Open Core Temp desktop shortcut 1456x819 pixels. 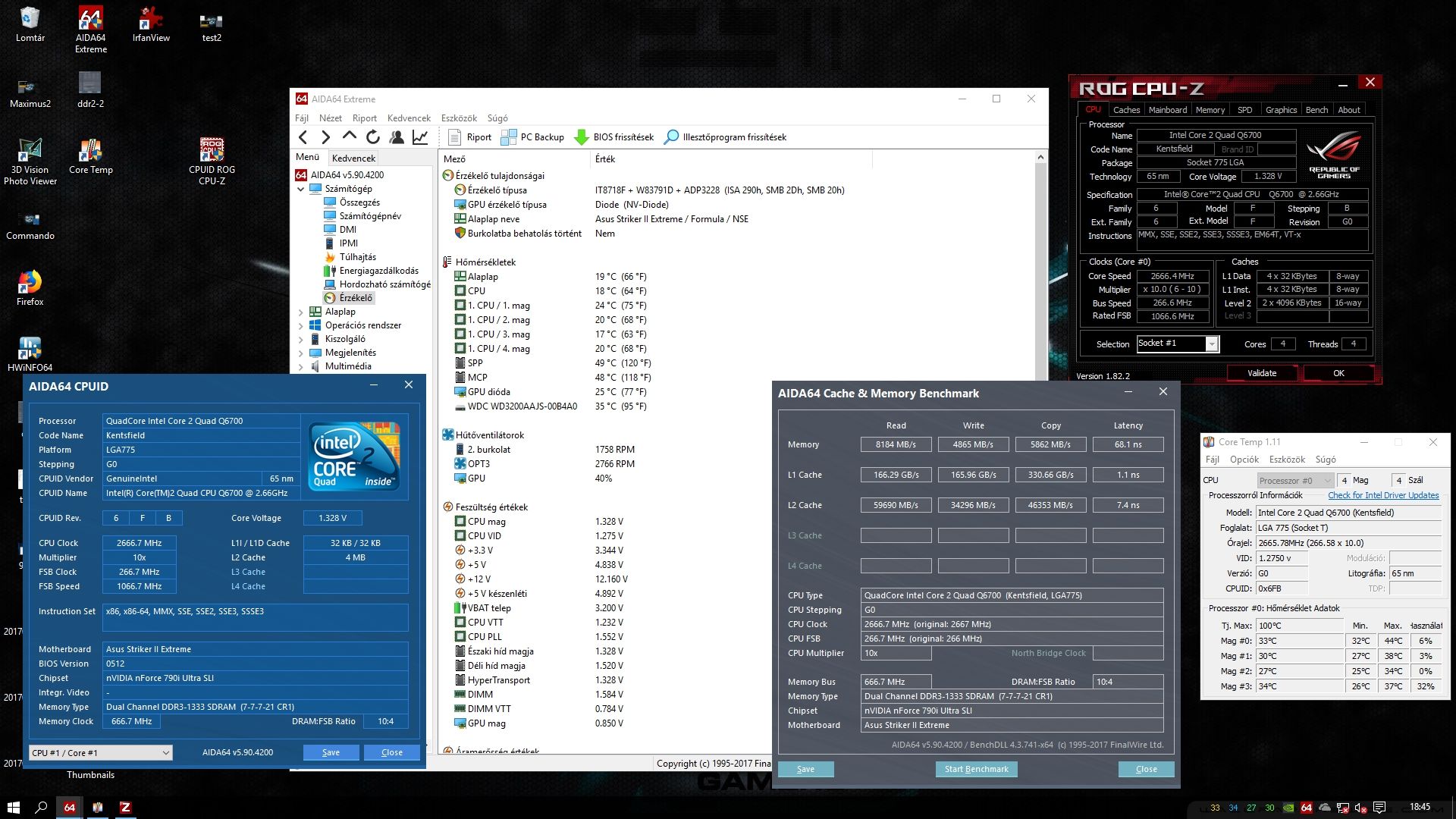(x=90, y=156)
